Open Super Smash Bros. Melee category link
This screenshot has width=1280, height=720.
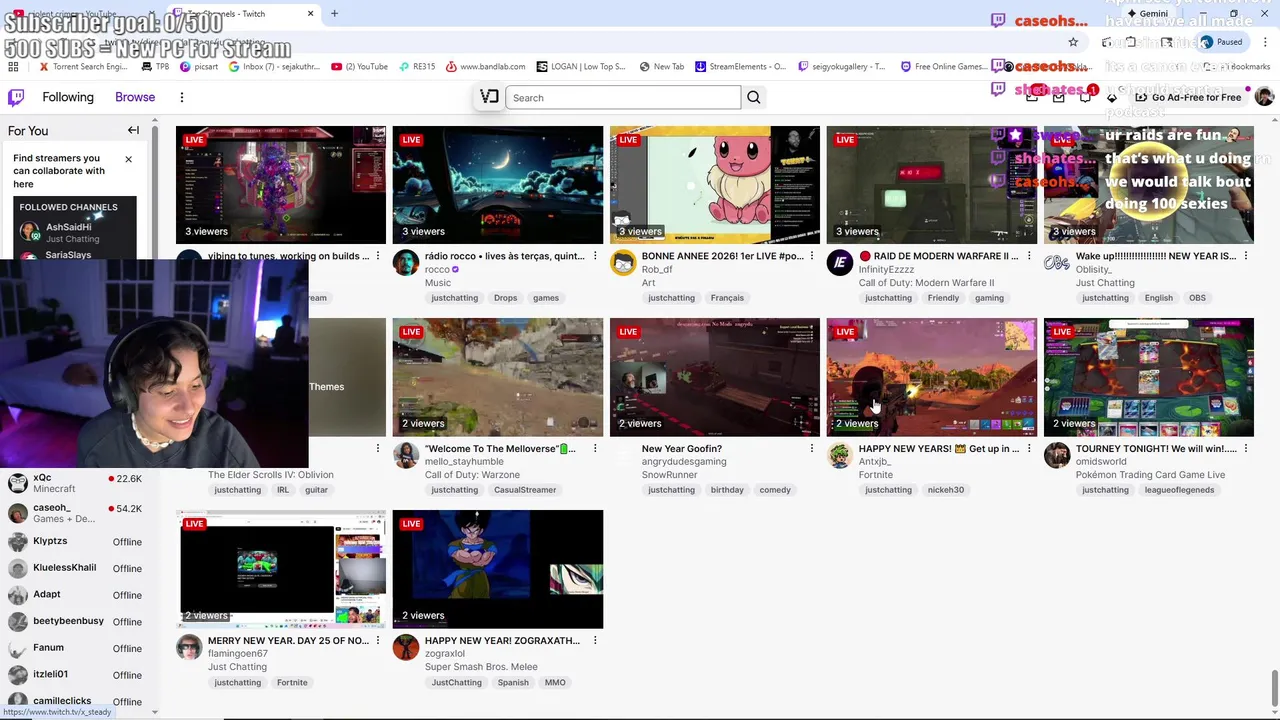coord(481,667)
